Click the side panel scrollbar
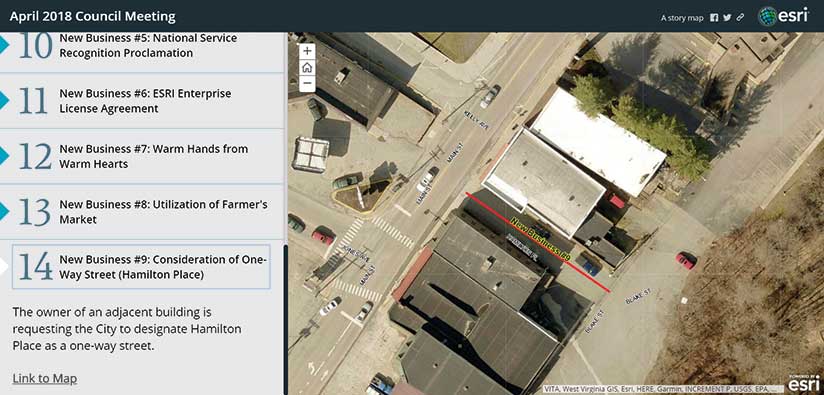 pyautogui.click(x=285, y=319)
